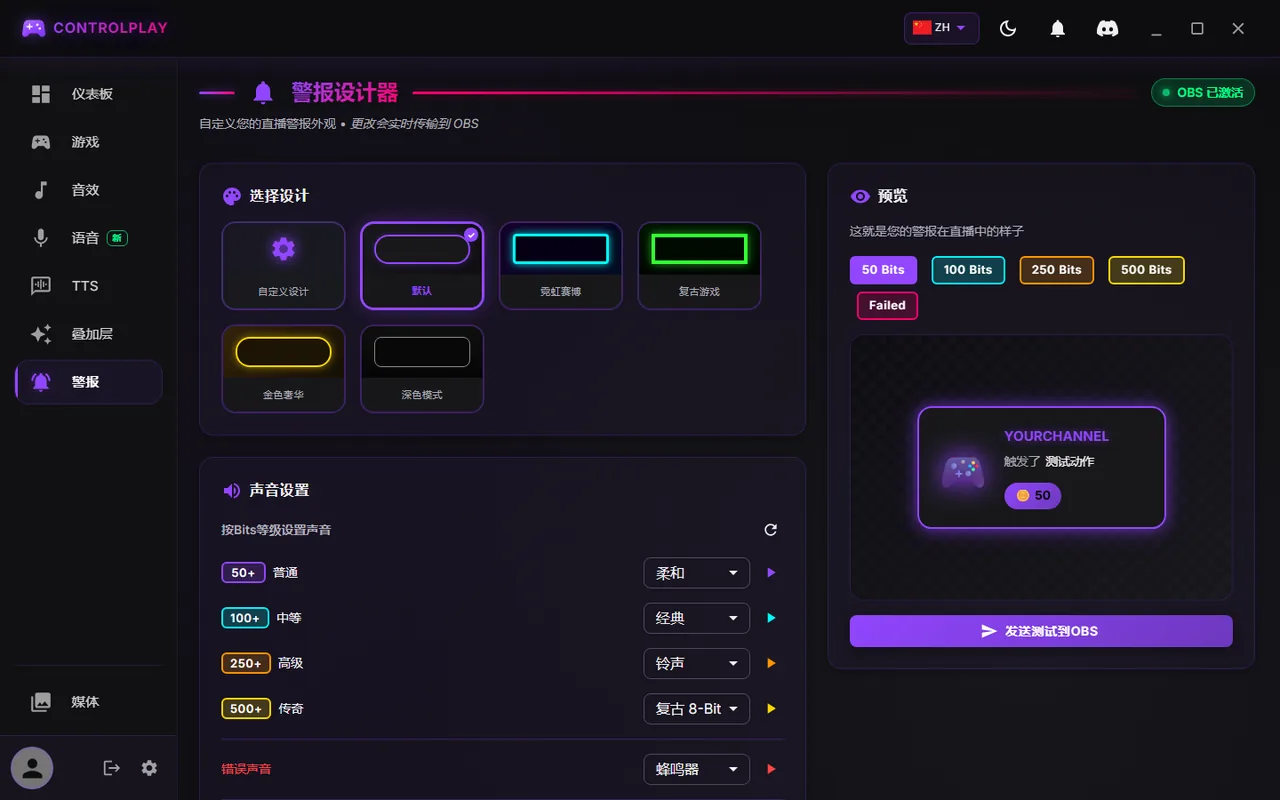Go to 游戏 in the sidebar

click(89, 142)
